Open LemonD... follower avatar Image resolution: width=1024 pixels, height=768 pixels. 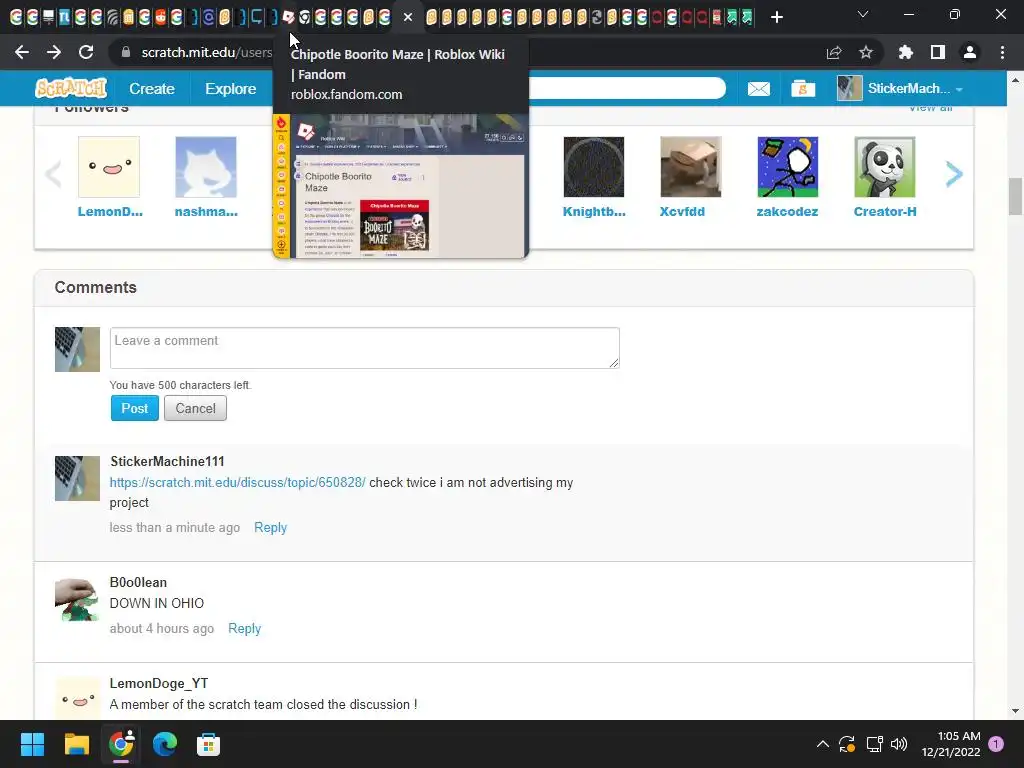tap(109, 167)
